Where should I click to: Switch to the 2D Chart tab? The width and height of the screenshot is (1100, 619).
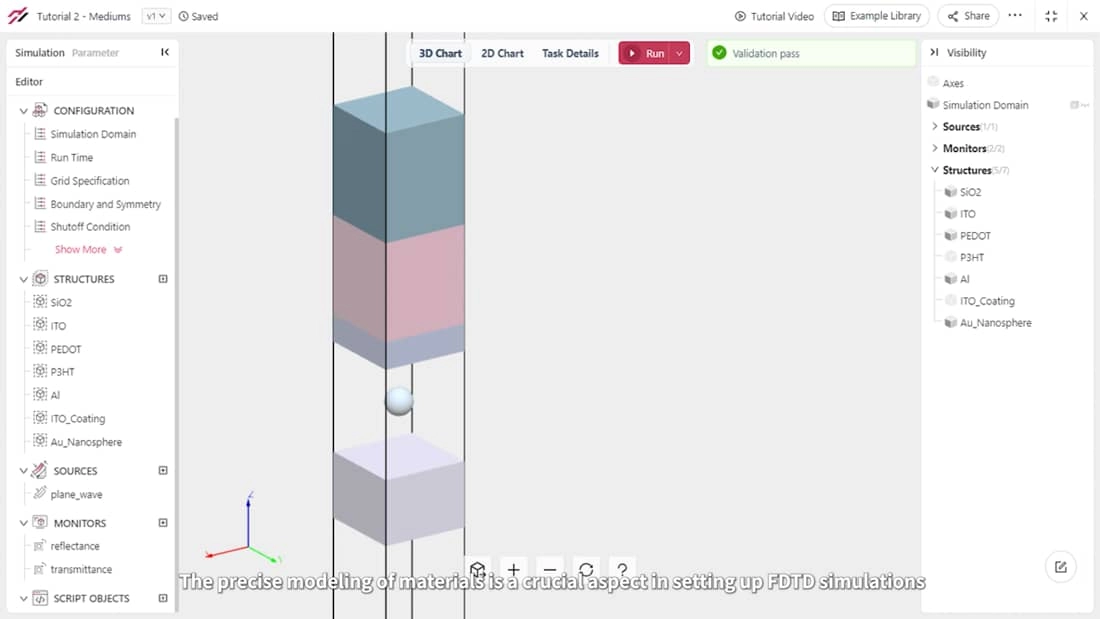pos(502,53)
